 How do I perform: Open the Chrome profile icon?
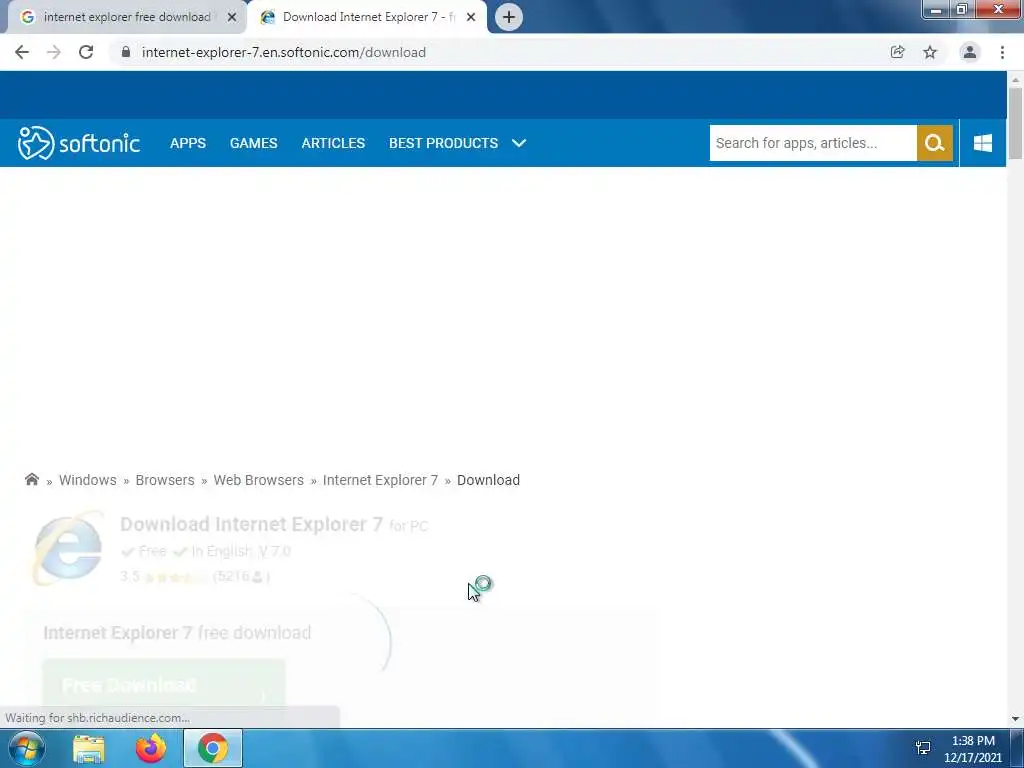click(x=970, y=52)
